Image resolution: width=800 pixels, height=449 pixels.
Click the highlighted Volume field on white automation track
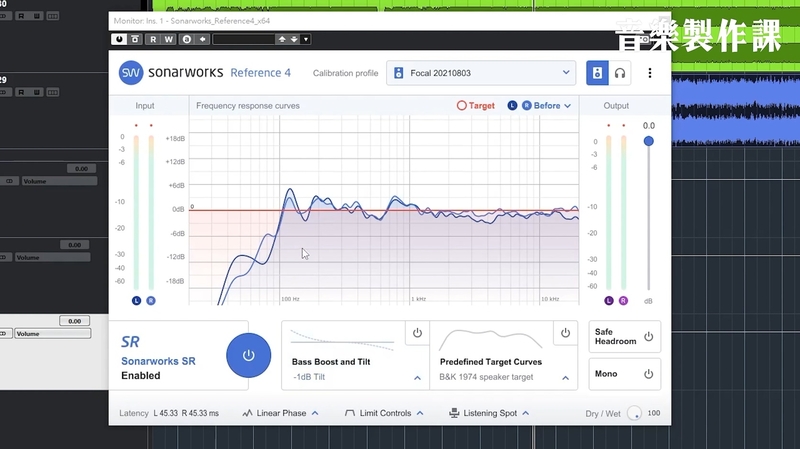click(53, 334)
